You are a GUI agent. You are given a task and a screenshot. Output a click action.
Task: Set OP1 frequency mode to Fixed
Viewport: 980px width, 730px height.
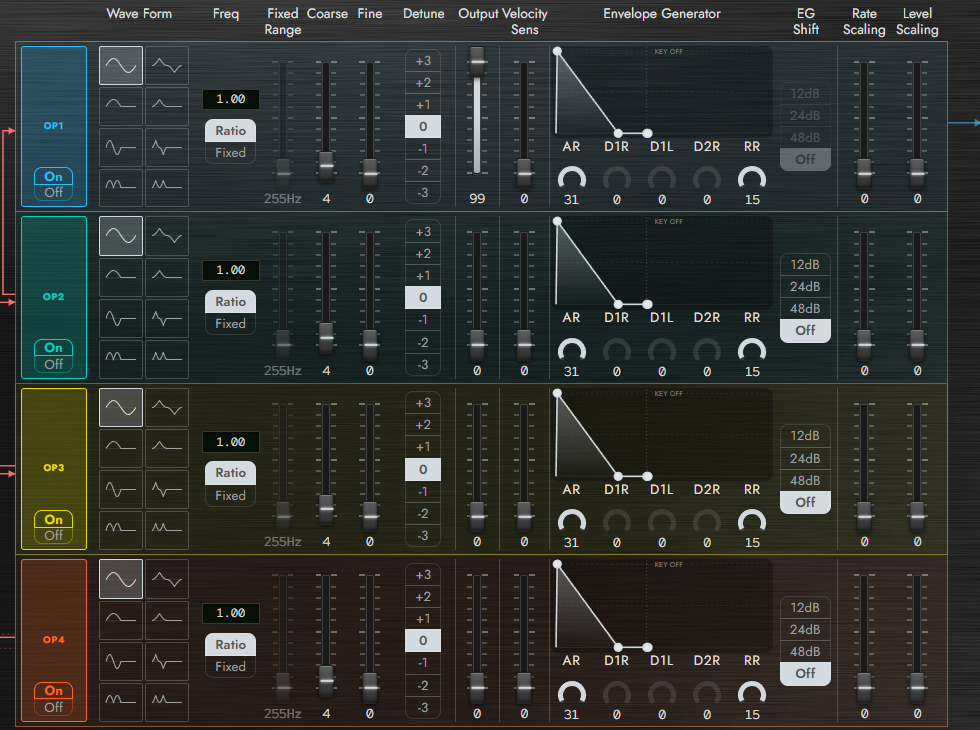tap(231, 152)
